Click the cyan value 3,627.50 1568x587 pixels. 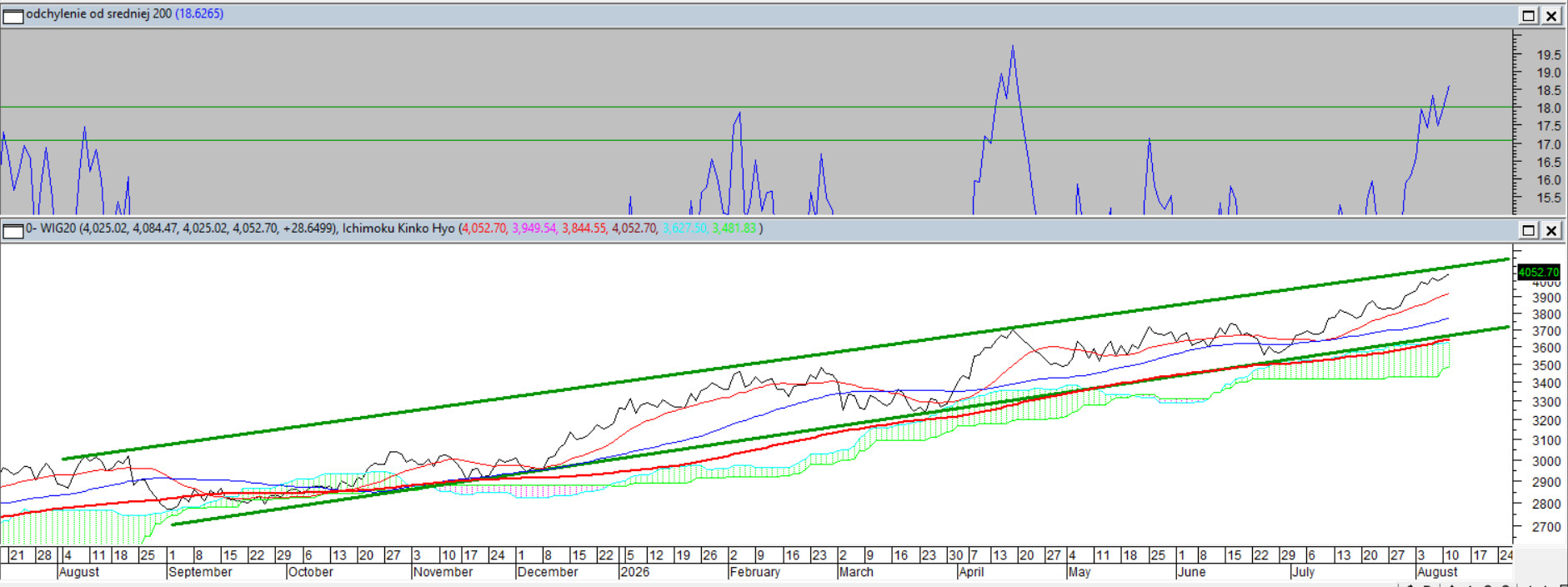point(684,228)
